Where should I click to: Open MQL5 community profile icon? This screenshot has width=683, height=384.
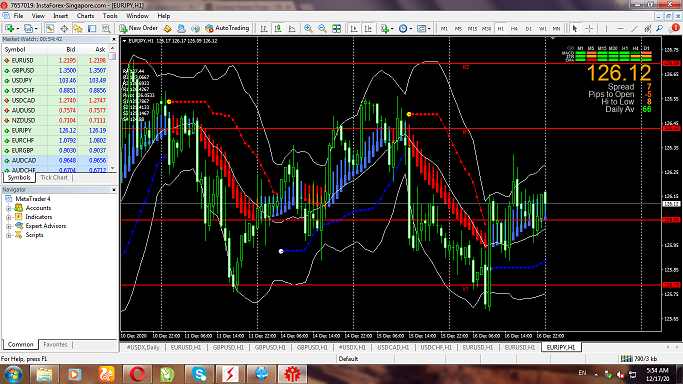click(181, 28)
